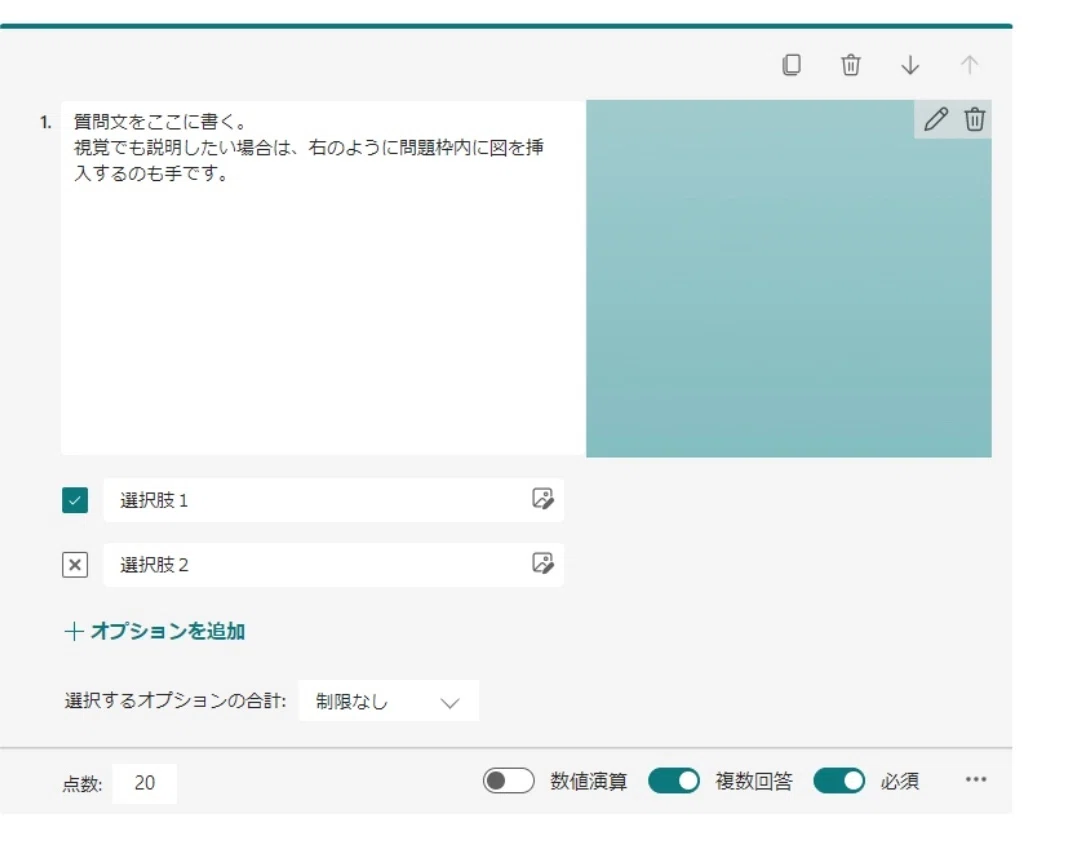Disable the 必須 toggle
This screenshot has height=845, width=1072.
tap(839, 780)
